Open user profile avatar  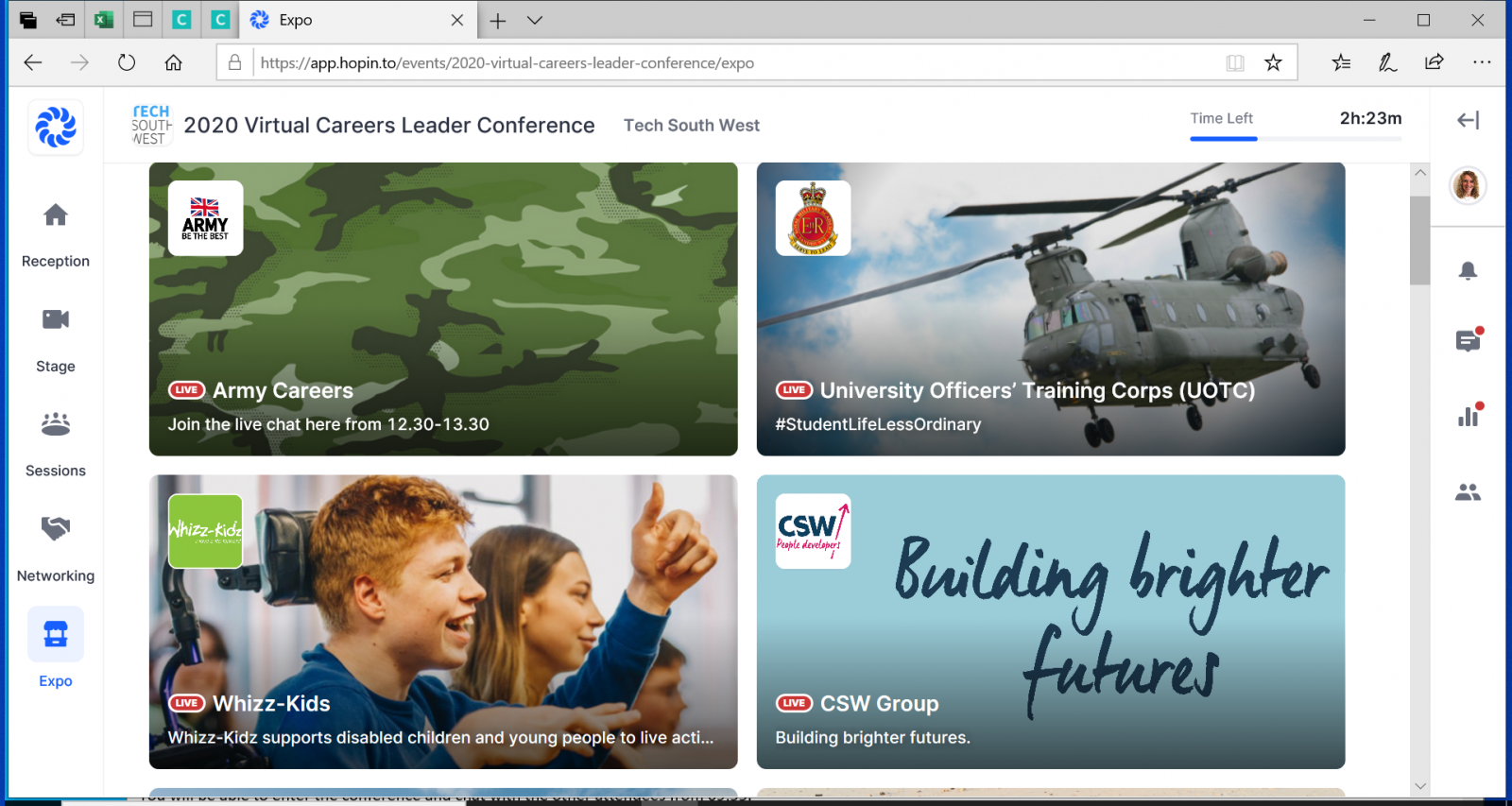tap(1468, 185)
